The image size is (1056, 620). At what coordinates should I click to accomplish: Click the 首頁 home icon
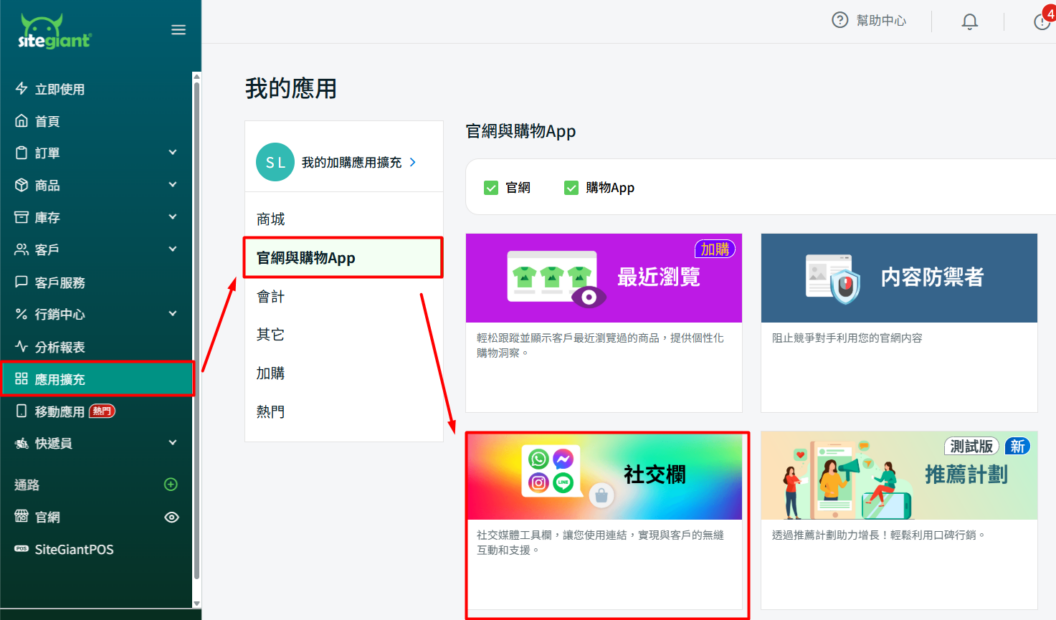click(x=21, y=121)
